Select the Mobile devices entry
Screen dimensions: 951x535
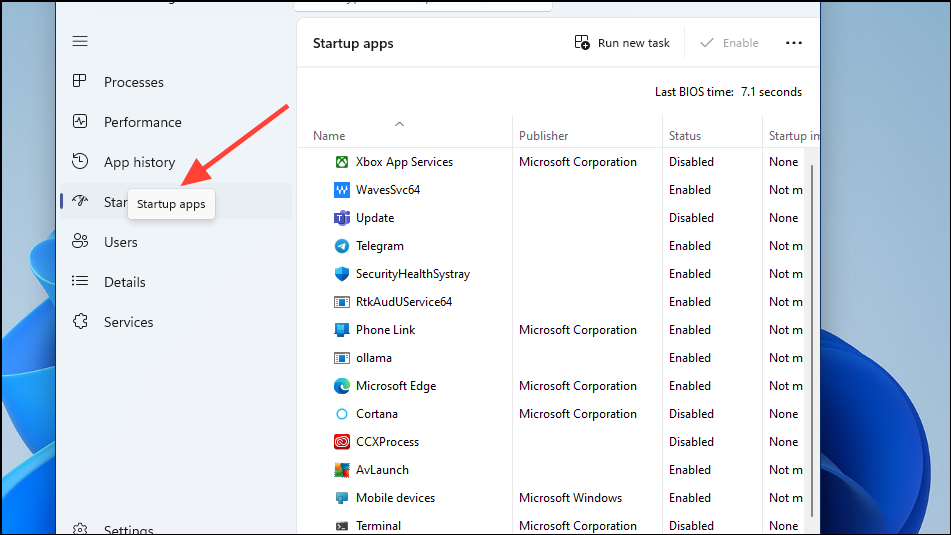tap(395, 498)
